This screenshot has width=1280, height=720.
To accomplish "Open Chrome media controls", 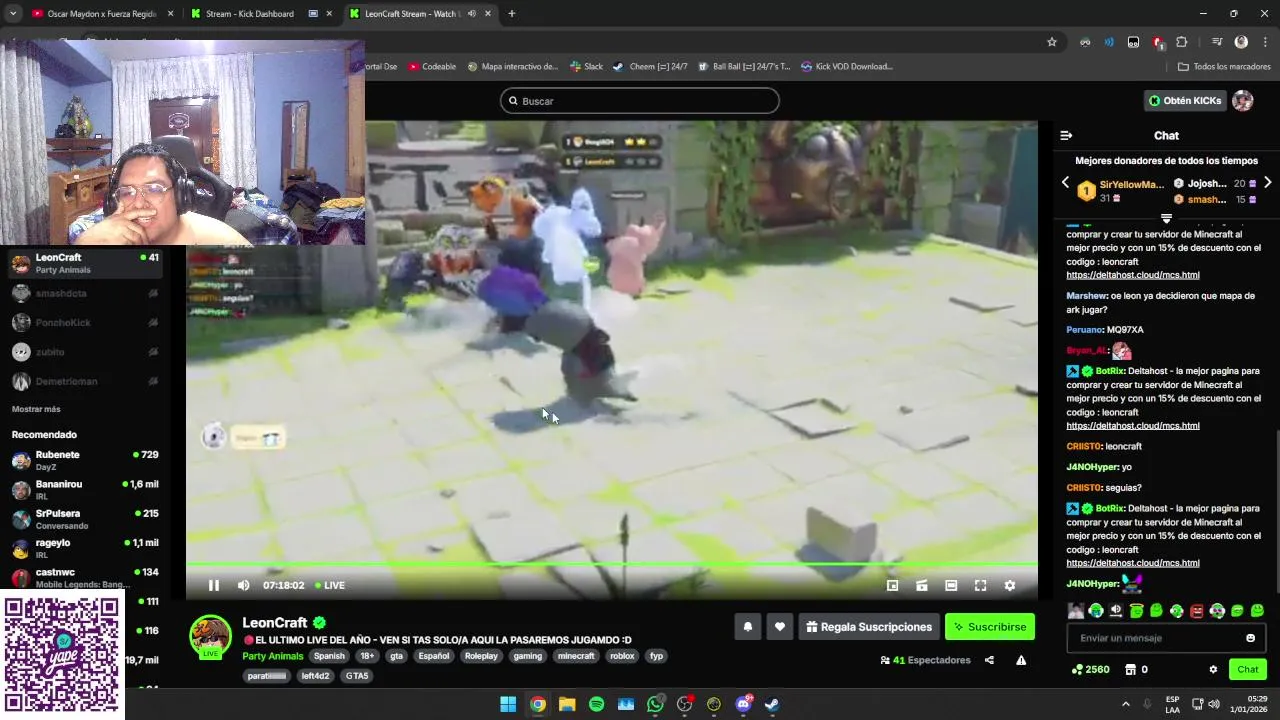I will pos(1216,42).
